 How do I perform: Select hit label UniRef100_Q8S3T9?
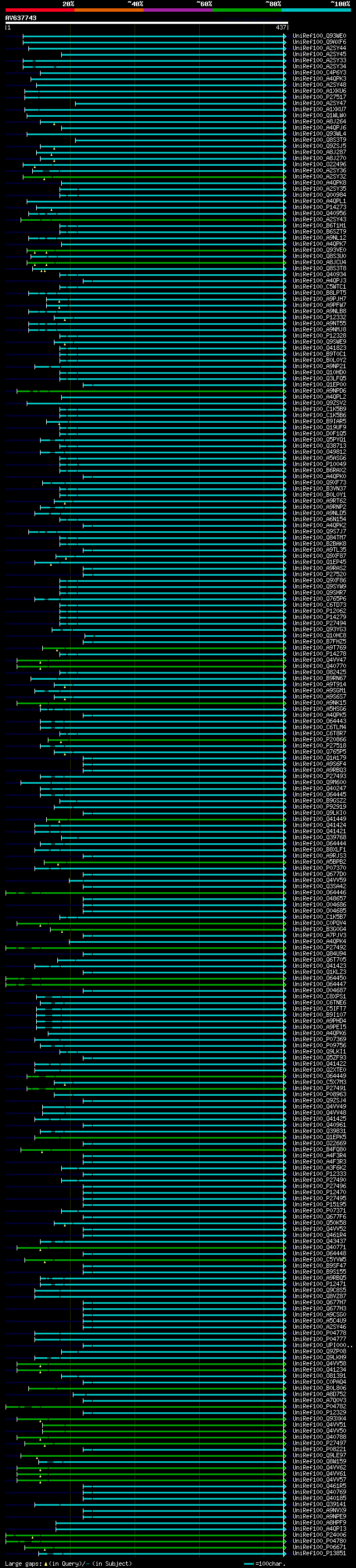pyautogui.click(x=319, y=140)
